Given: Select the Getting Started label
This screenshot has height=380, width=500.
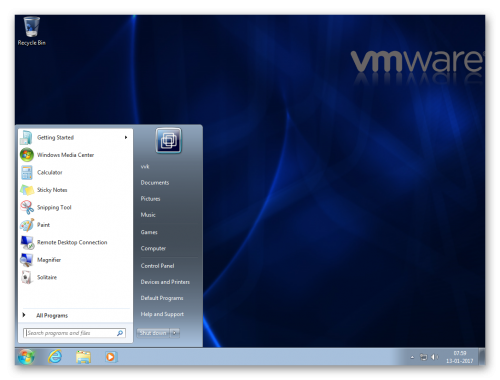Looking at the screenshot, I should (55, 137).
